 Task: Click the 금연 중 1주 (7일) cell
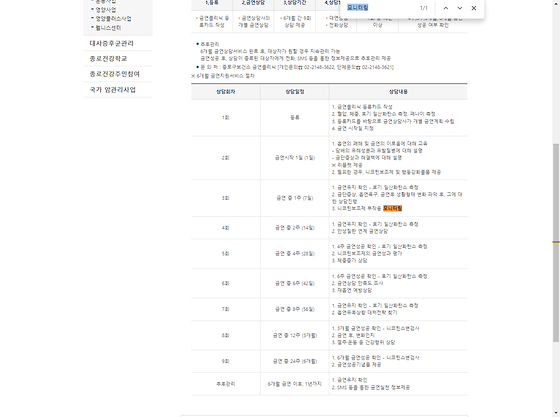(x=295, y=198)
